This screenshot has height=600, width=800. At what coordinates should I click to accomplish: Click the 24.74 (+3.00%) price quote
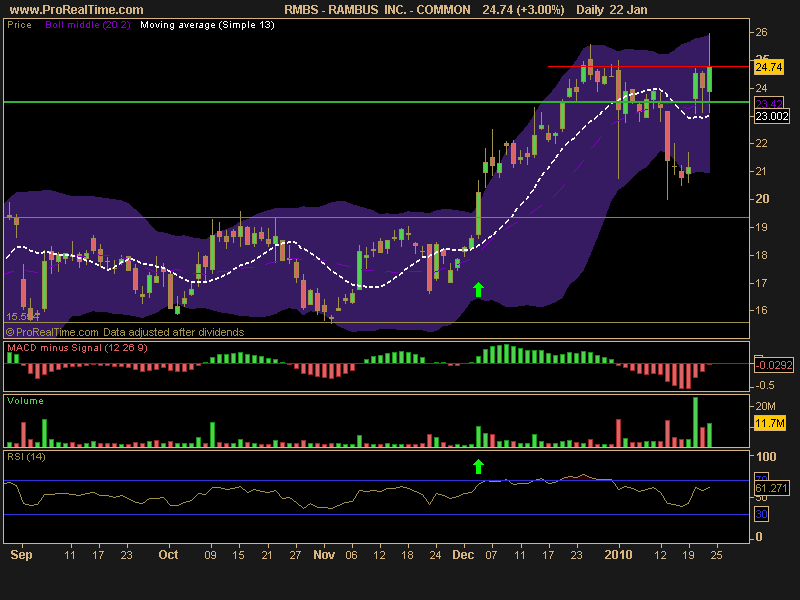coord(523,10)
